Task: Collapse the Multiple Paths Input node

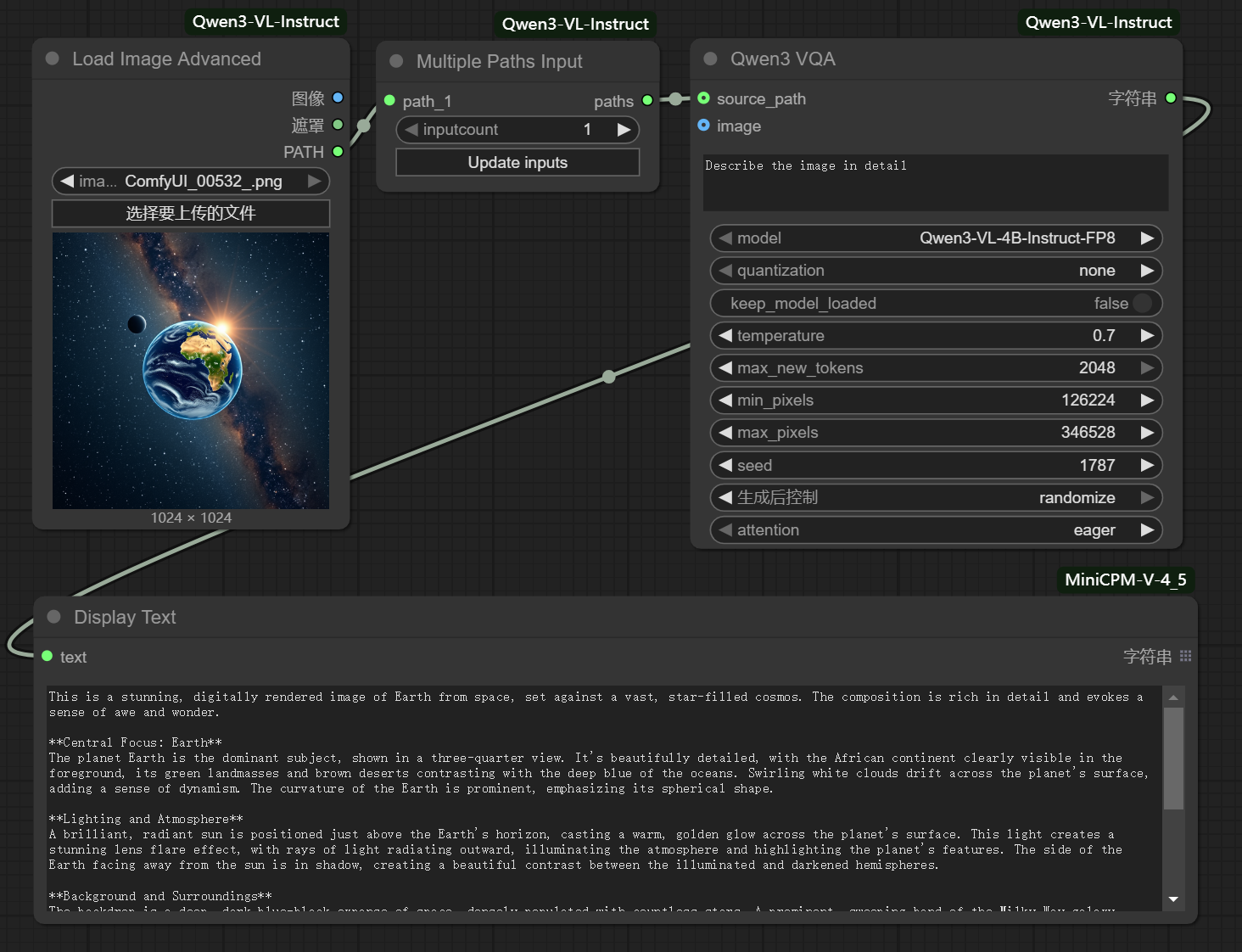Action: pyautogui.click(x=395, y=61)
